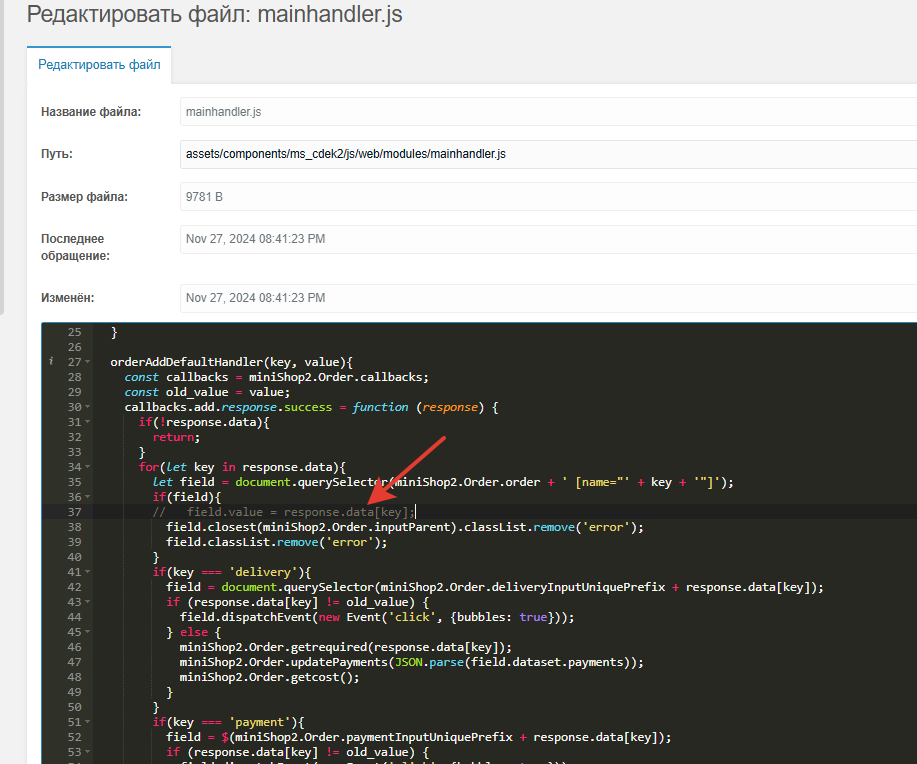Click 'miniShop2.Order.getcost();' on line 48
This screenshot has height=764, width=917.
click(x=270, y=677)
